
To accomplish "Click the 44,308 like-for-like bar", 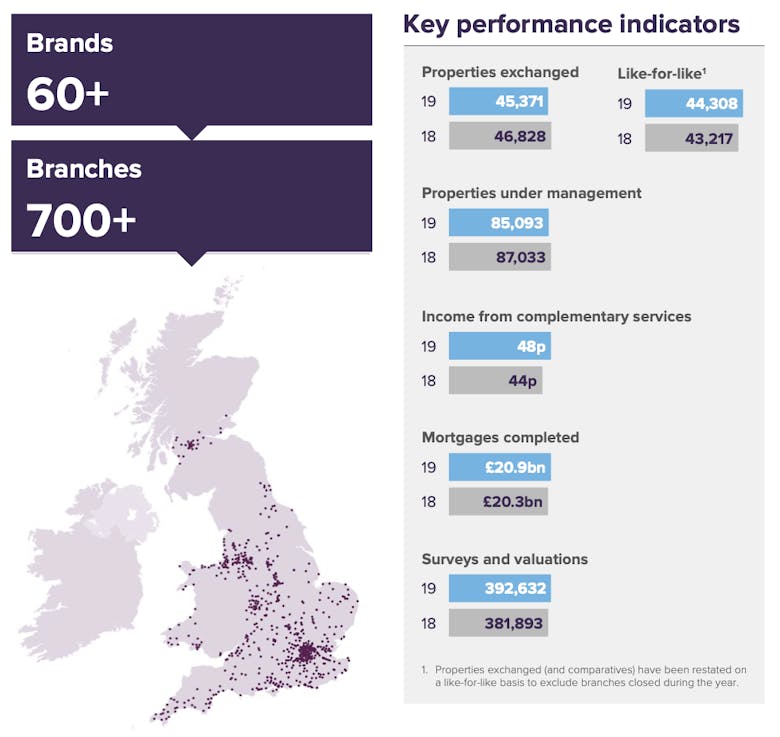I will pyautogui.click(x=693, y=104).
